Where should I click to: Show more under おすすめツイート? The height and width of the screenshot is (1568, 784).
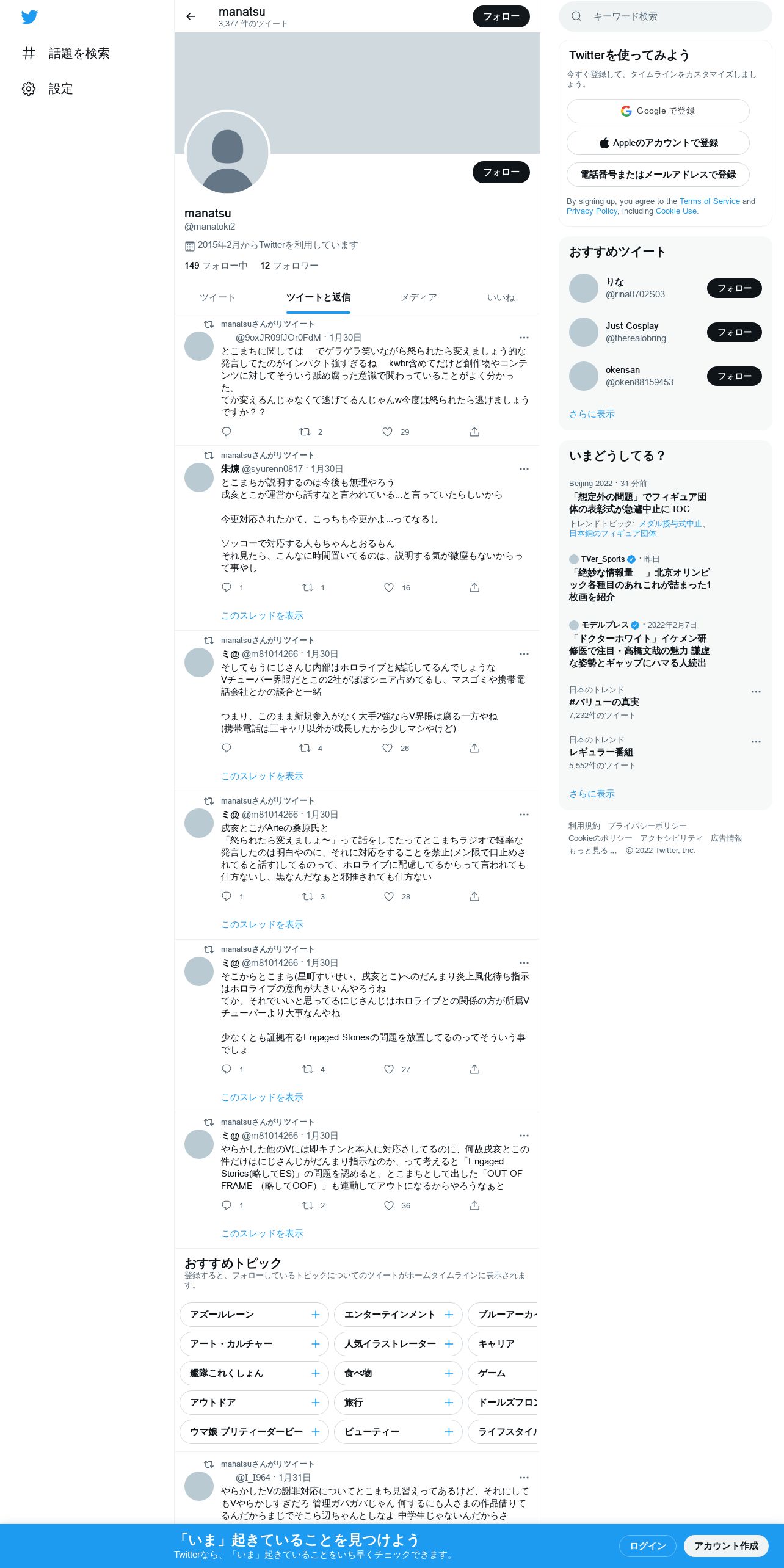pyautogui.click(x=592, y=414)
